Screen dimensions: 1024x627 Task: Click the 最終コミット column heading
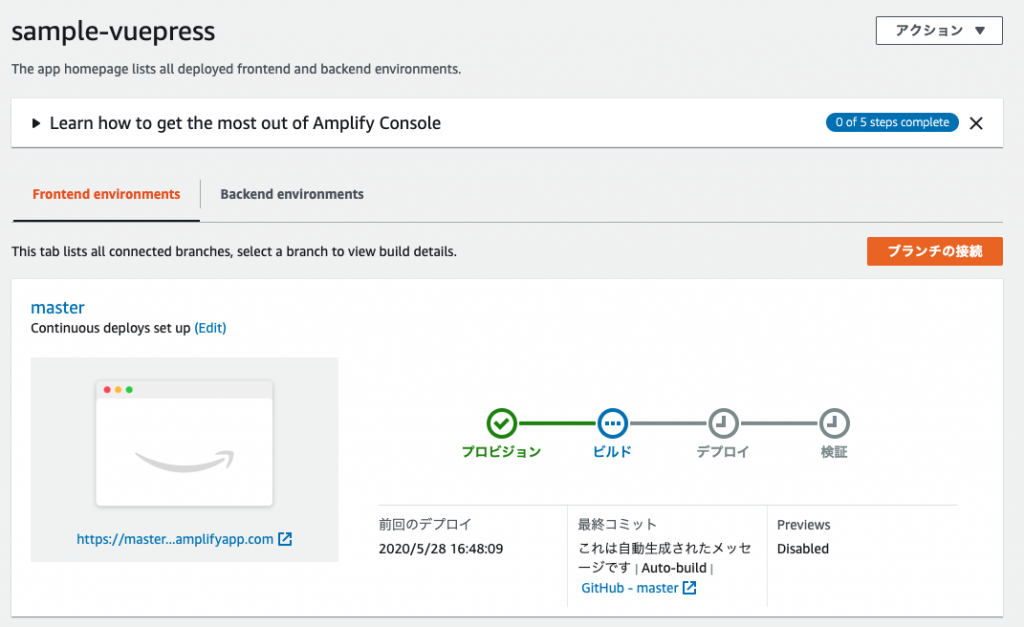point(617,524)
